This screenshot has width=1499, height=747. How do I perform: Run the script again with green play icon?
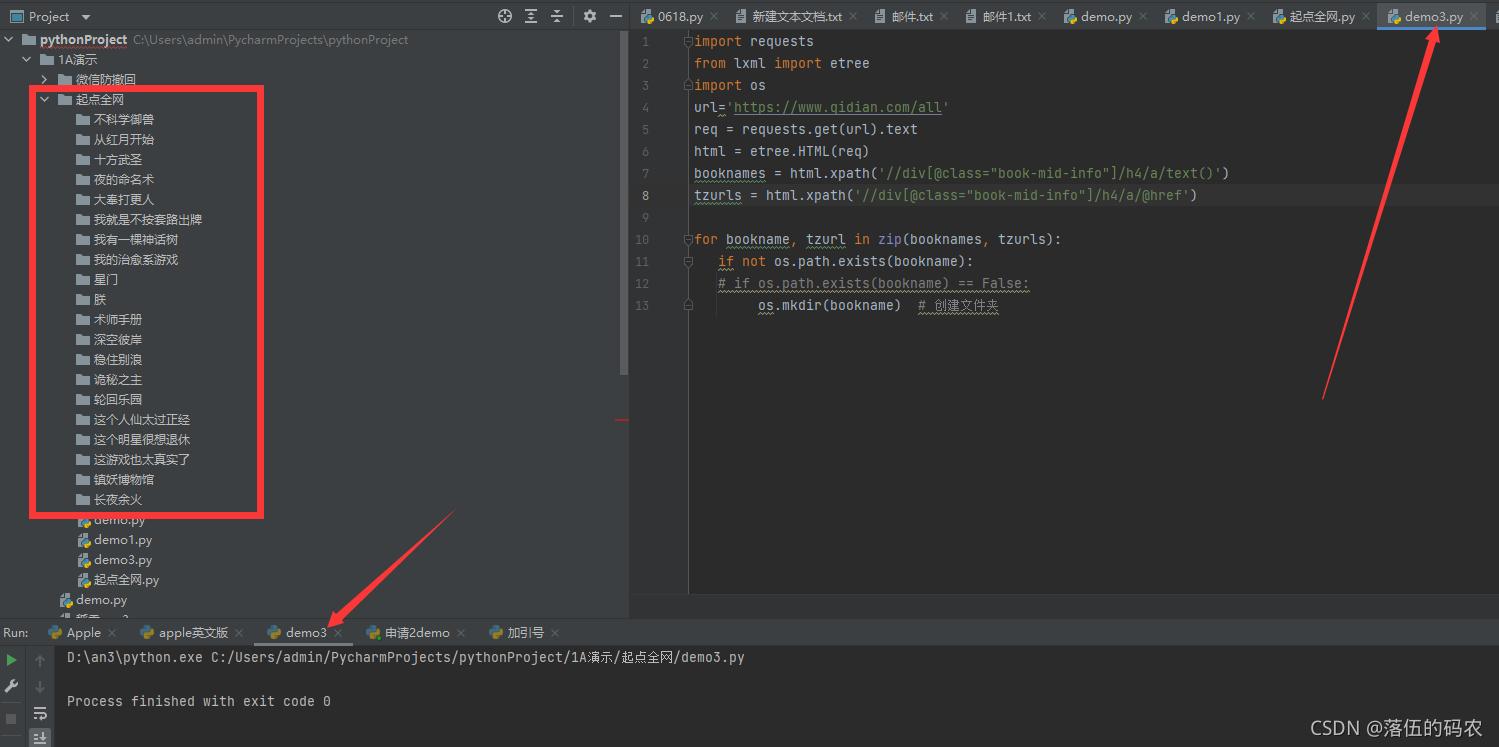tap(11, 659)
